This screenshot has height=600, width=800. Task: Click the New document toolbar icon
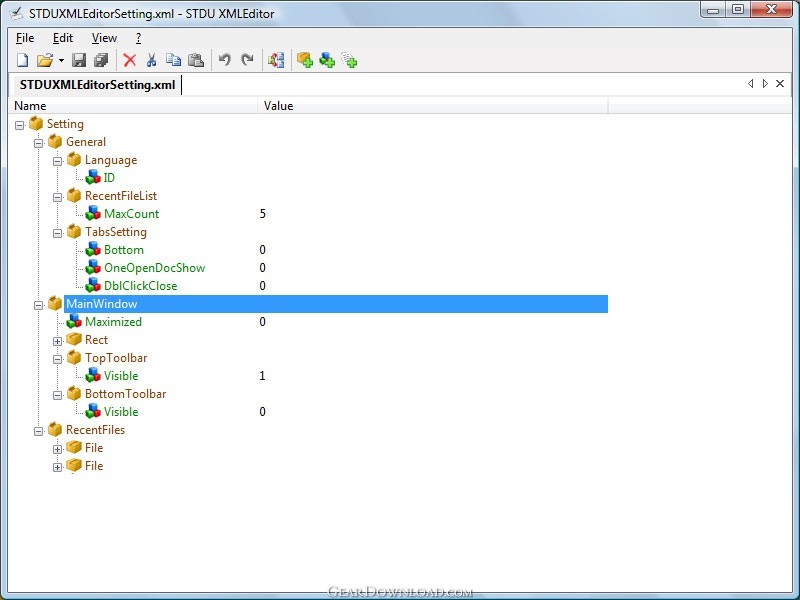pos(22,60)
